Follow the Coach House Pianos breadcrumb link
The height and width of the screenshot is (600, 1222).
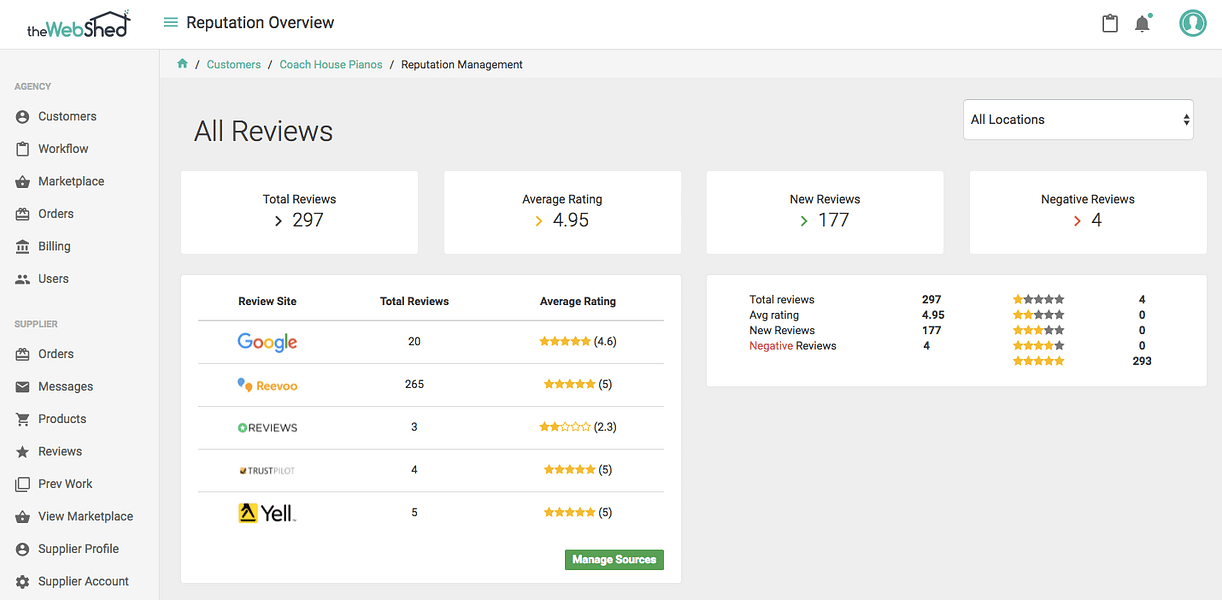(x=331, y=64)
